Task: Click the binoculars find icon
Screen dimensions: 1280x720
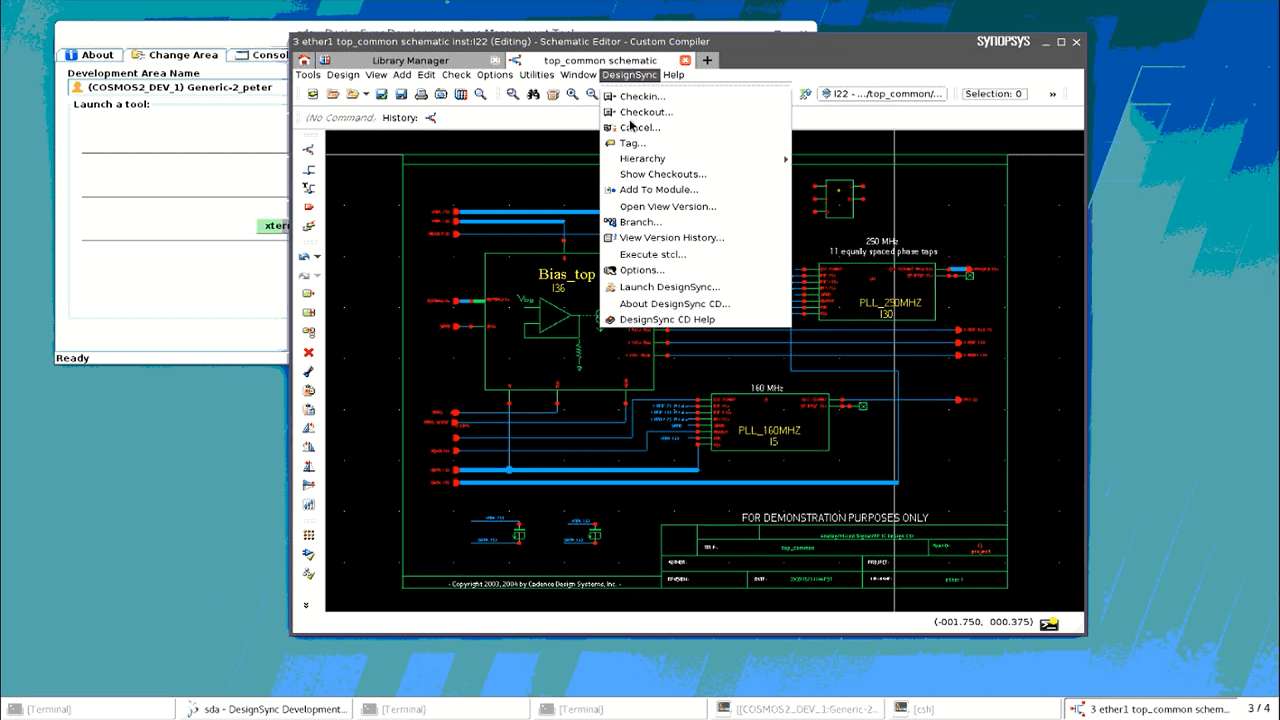Action: pos(533,94)
